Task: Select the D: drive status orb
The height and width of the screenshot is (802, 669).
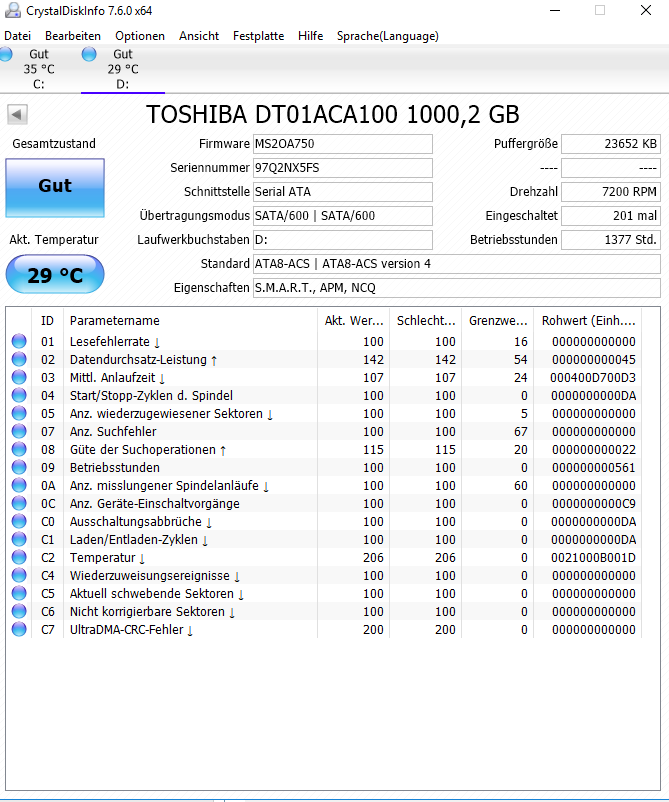Action: [x=89, y=54]
